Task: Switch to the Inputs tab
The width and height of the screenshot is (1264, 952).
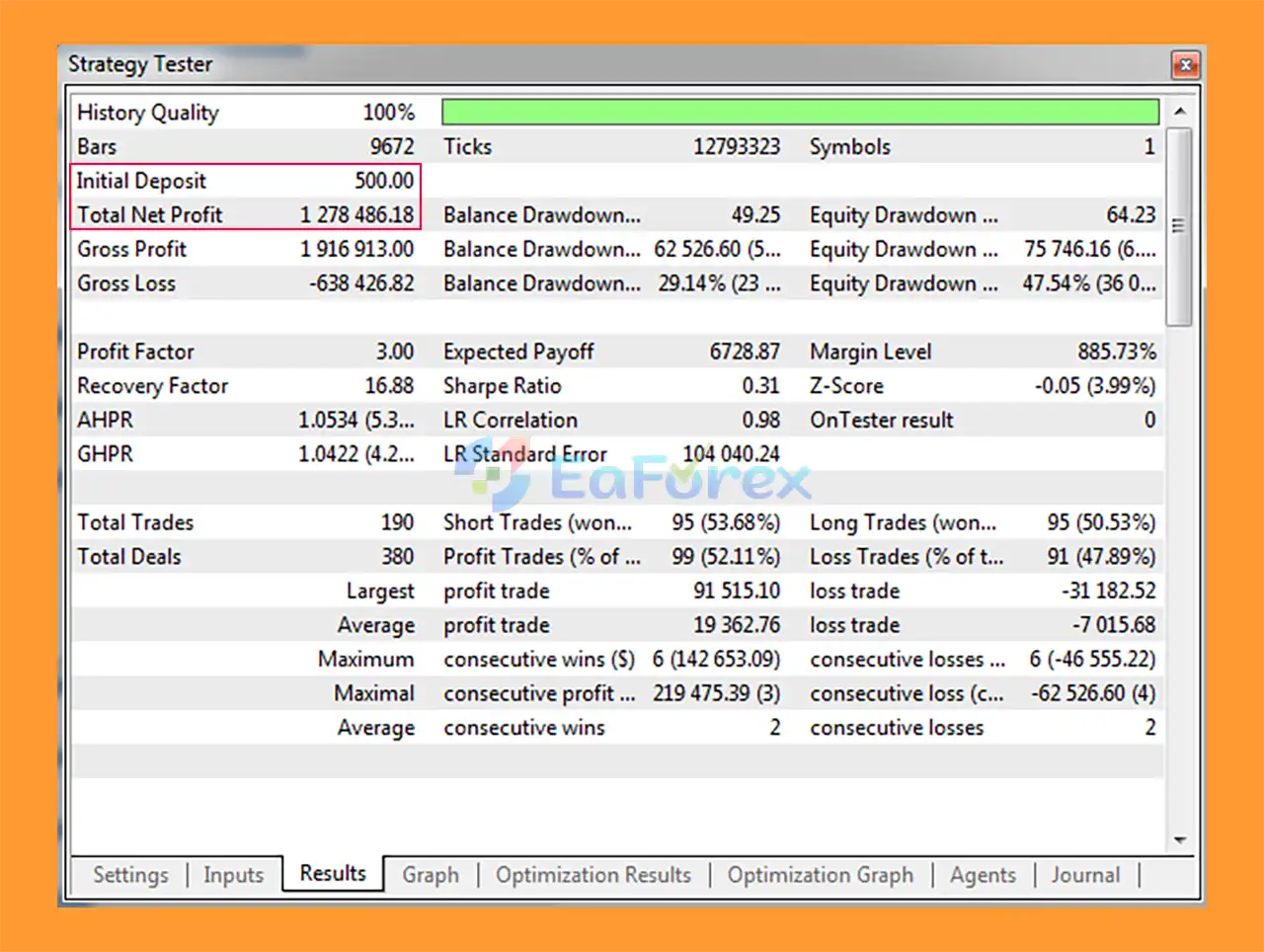Action: (233, 875)
